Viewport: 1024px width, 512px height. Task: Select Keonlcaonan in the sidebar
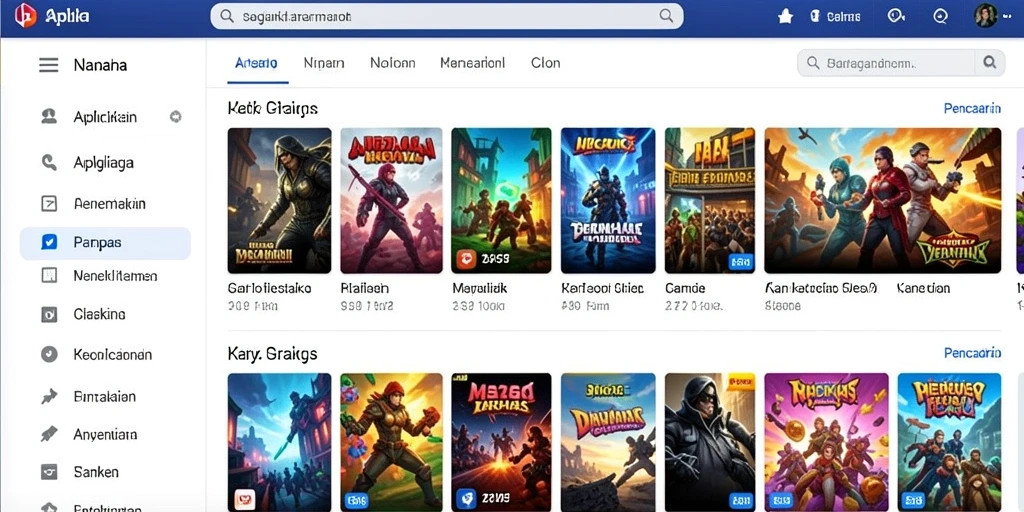click(x=105, y=355)
